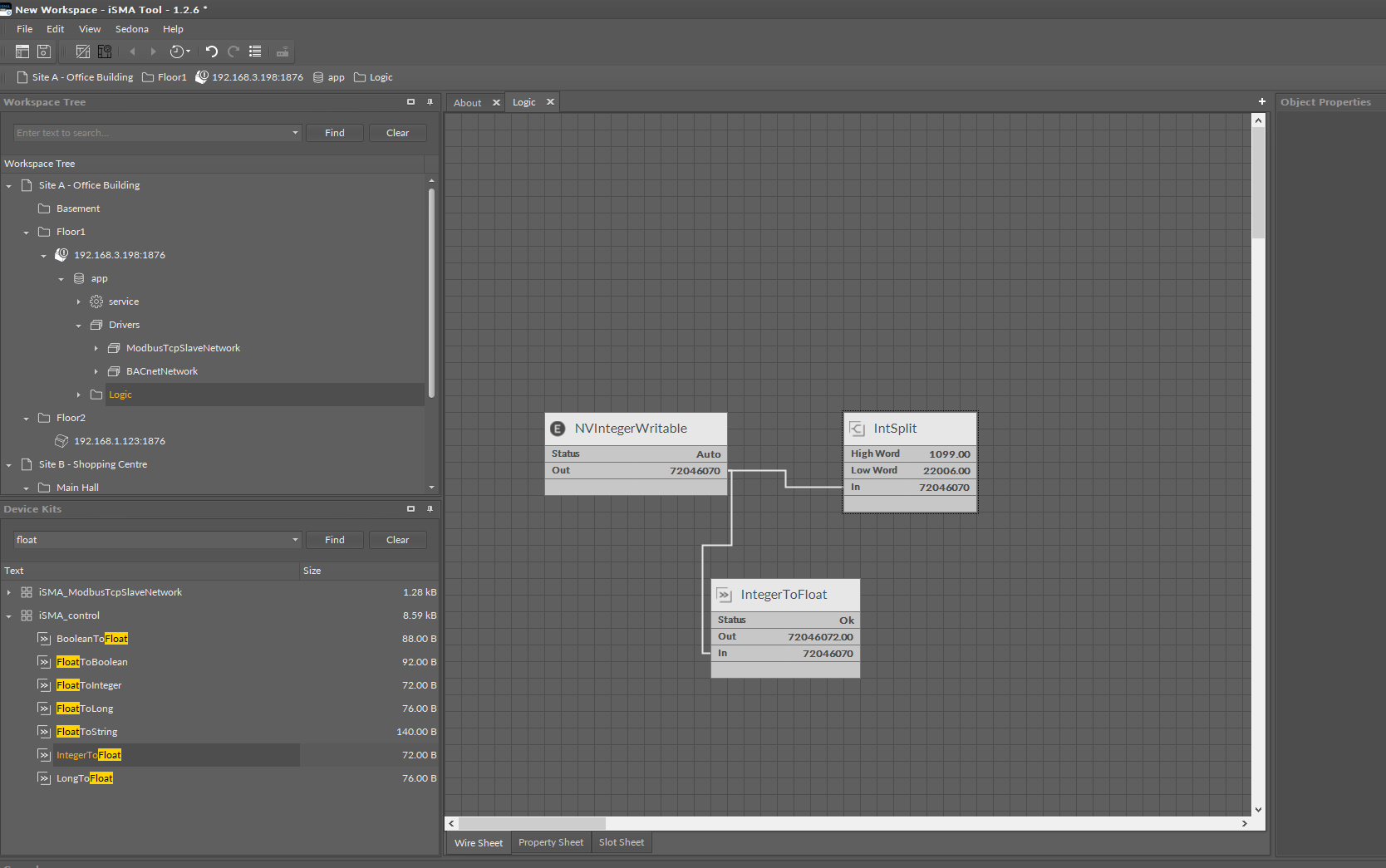This screenshot has height=868, width=1386.
Task: Open the Device Kits search dropdown arrow
Action: coord(295,540)
